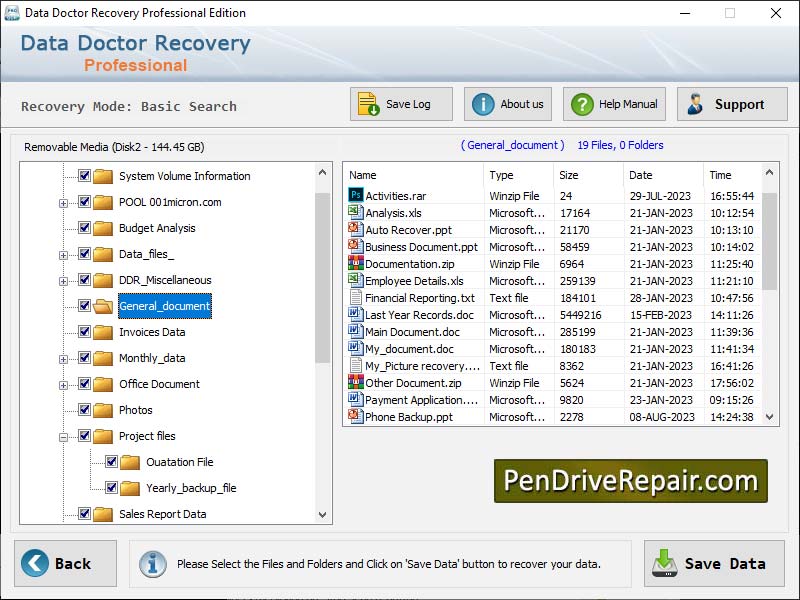Toggle the Budget Analysis checkbox
This screenshot has width=800, height=600.
click(84, 227)
